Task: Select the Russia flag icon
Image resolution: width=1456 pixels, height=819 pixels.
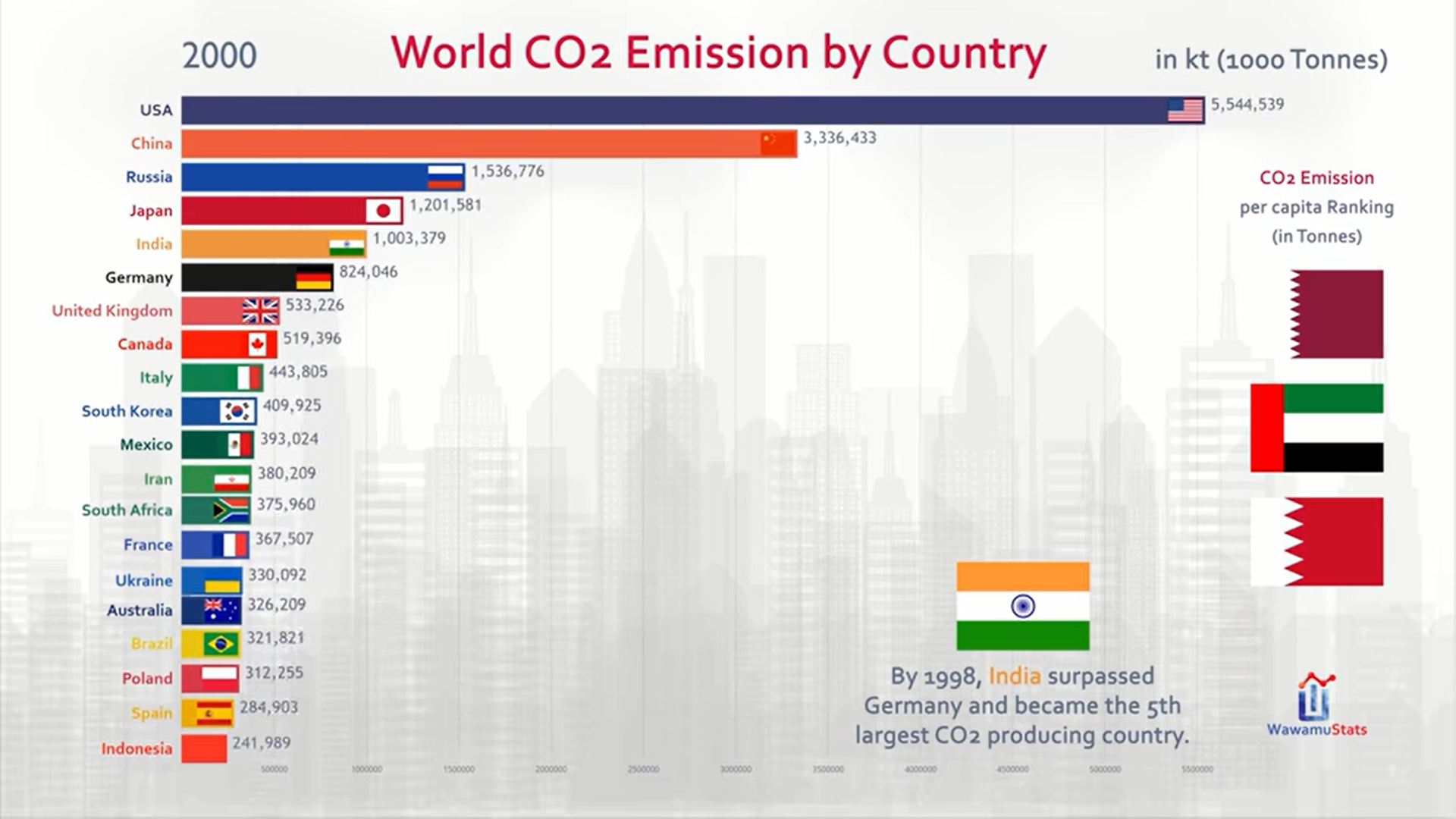Action: [445, 177]
